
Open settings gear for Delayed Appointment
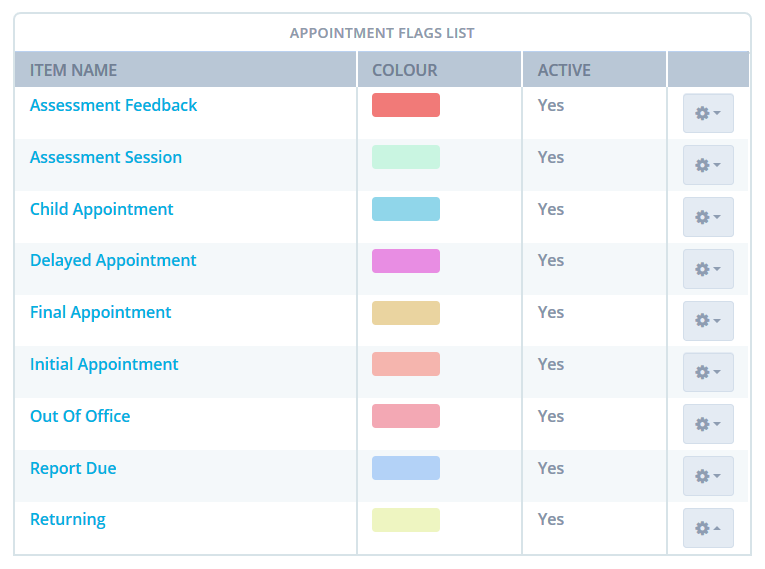click(708, 269)
